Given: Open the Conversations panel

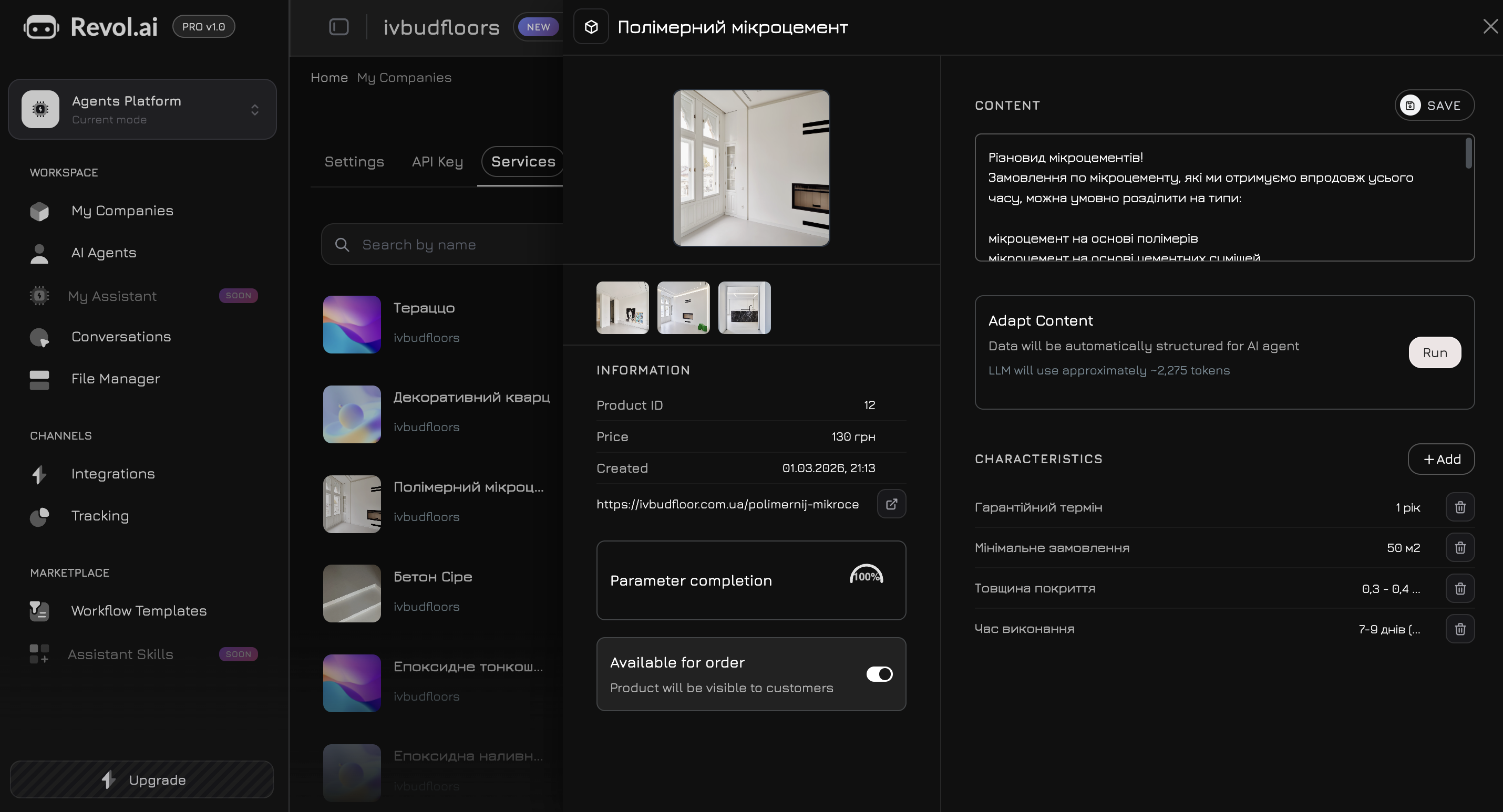Looking at the screenshot, I should 121,337.
